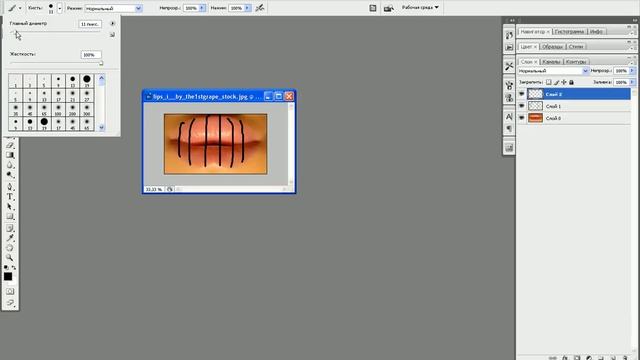The image size is (640, 360).
Task: Select the Gradient tool in toolbox
Action: 10,155
